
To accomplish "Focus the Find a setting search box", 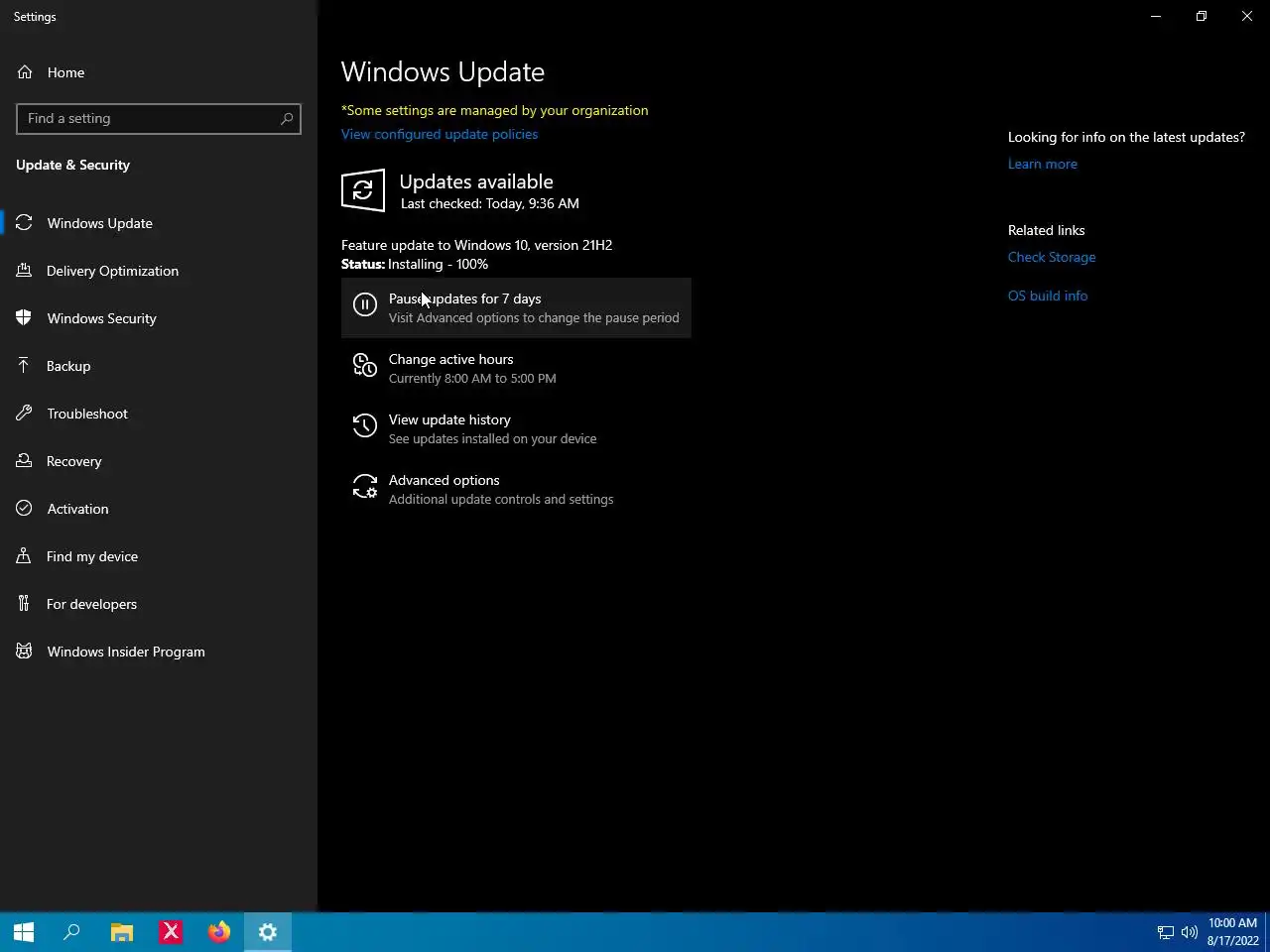I will 159,119.
